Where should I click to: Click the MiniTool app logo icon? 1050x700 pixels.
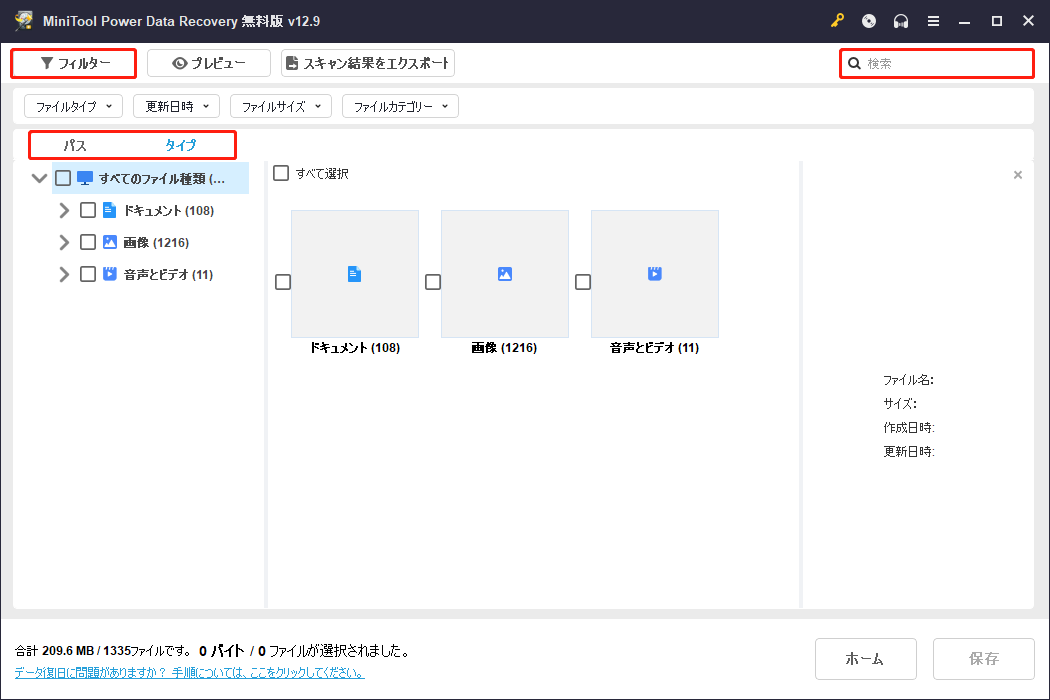23,21
